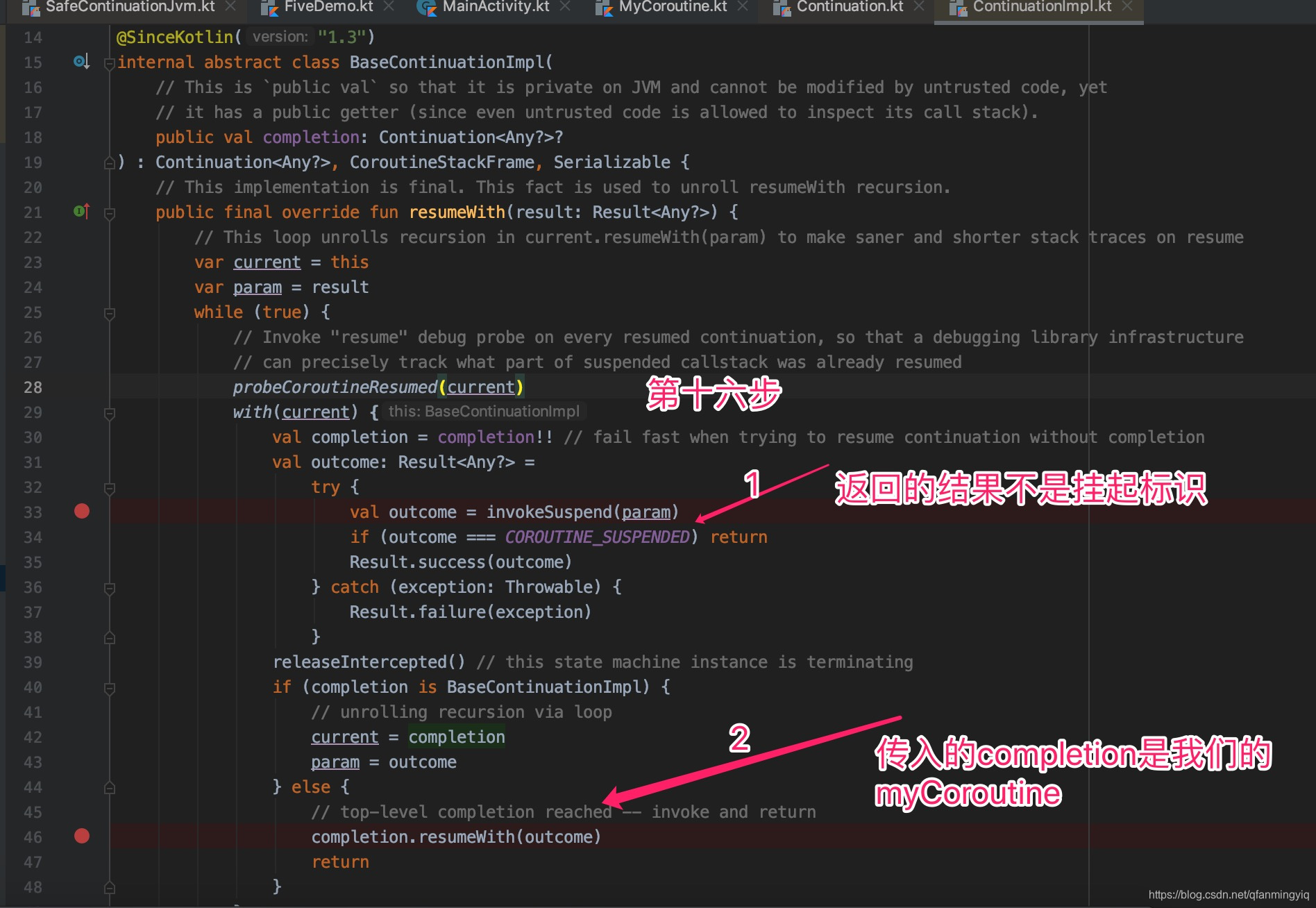Click the COROUTINE_SUSPENDED constant
The height and width of the screenshot is (908, 1316).
(597, 537)
